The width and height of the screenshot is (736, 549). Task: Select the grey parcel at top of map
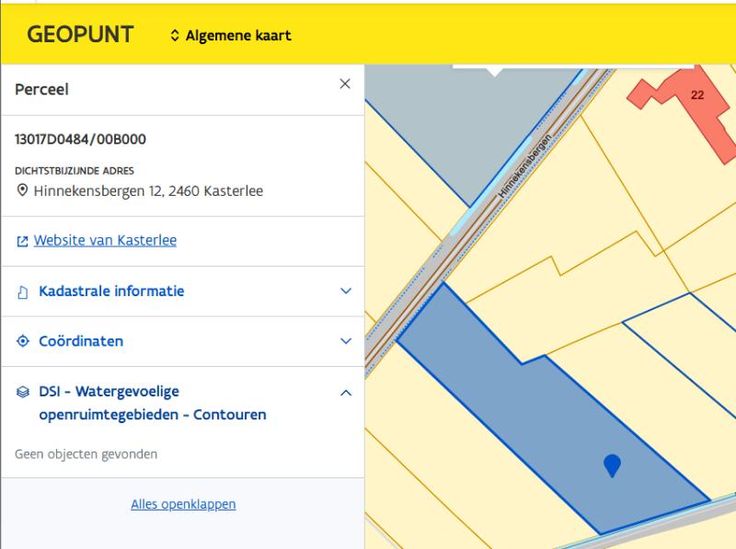click(440, 130)
